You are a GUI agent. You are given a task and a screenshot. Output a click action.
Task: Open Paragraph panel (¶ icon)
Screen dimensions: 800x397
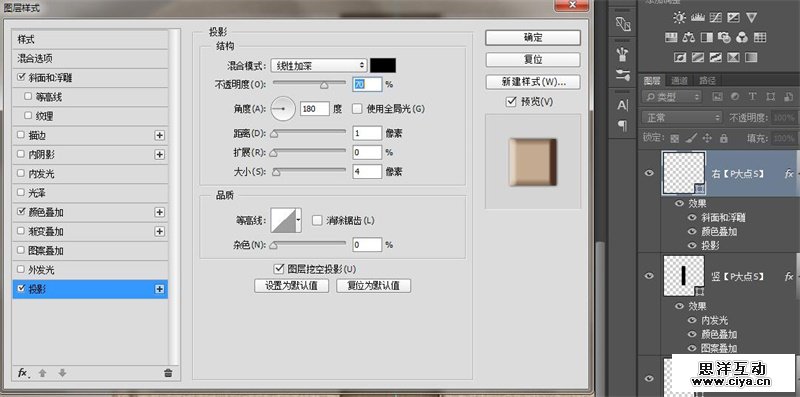(x=622, y=125)
